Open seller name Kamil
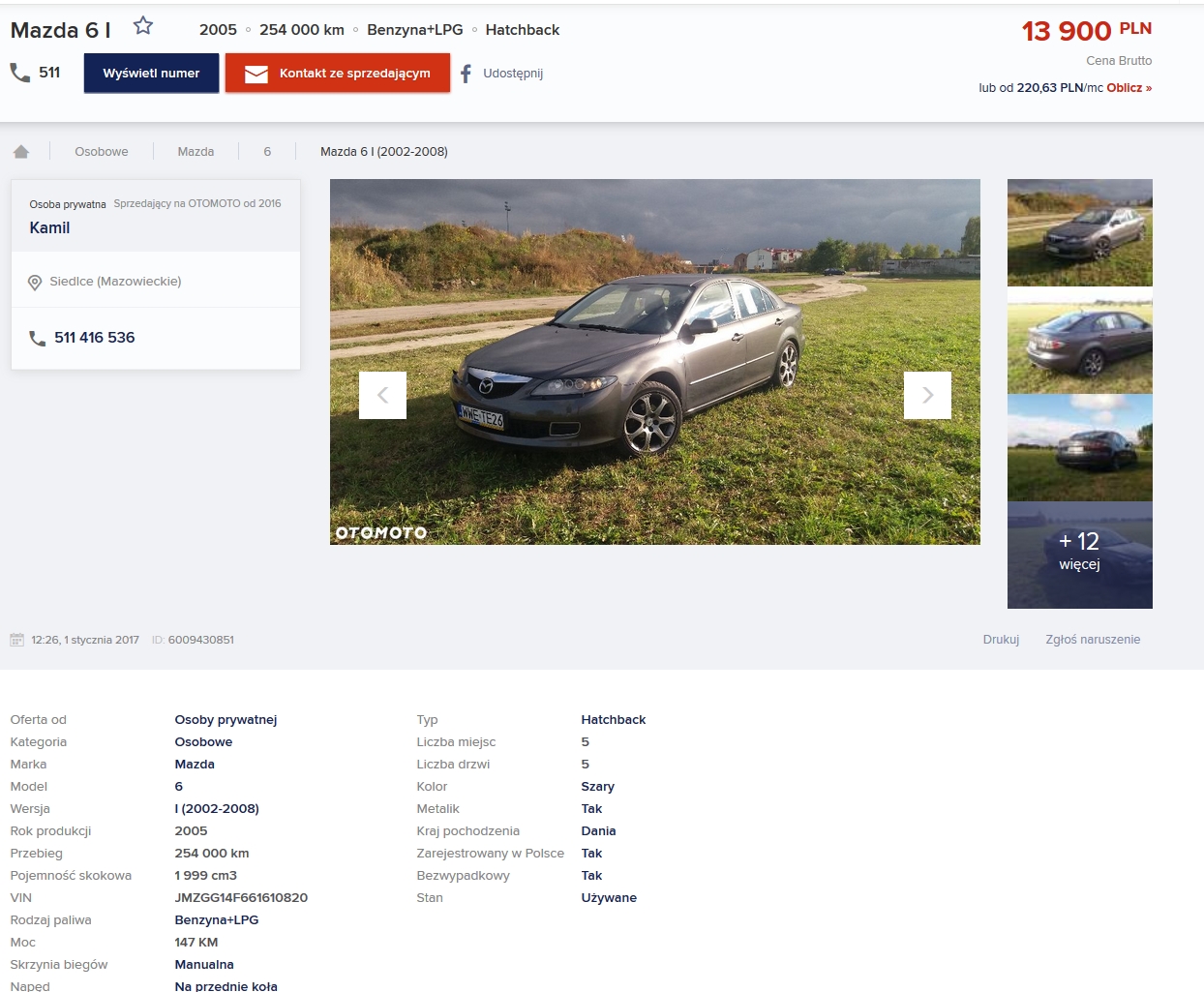The width and height of the screenshot is (1204, 992). click(x=49, y=228)
